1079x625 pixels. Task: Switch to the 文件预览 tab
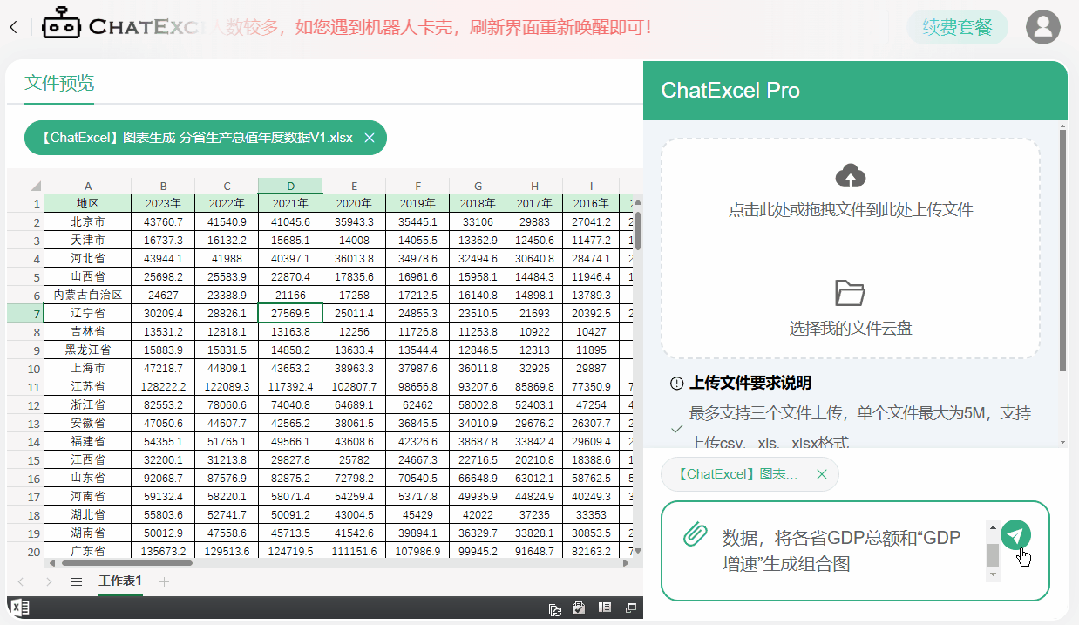coord(59,83)
